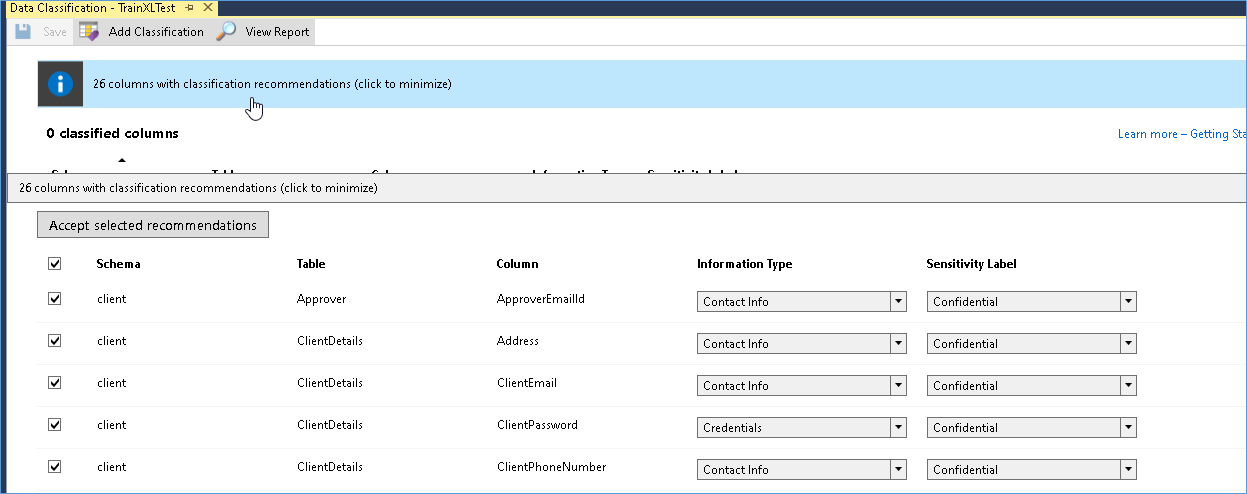Click the pin icon on the document tab
1247x494 pixels.
[x=189, y=7]
